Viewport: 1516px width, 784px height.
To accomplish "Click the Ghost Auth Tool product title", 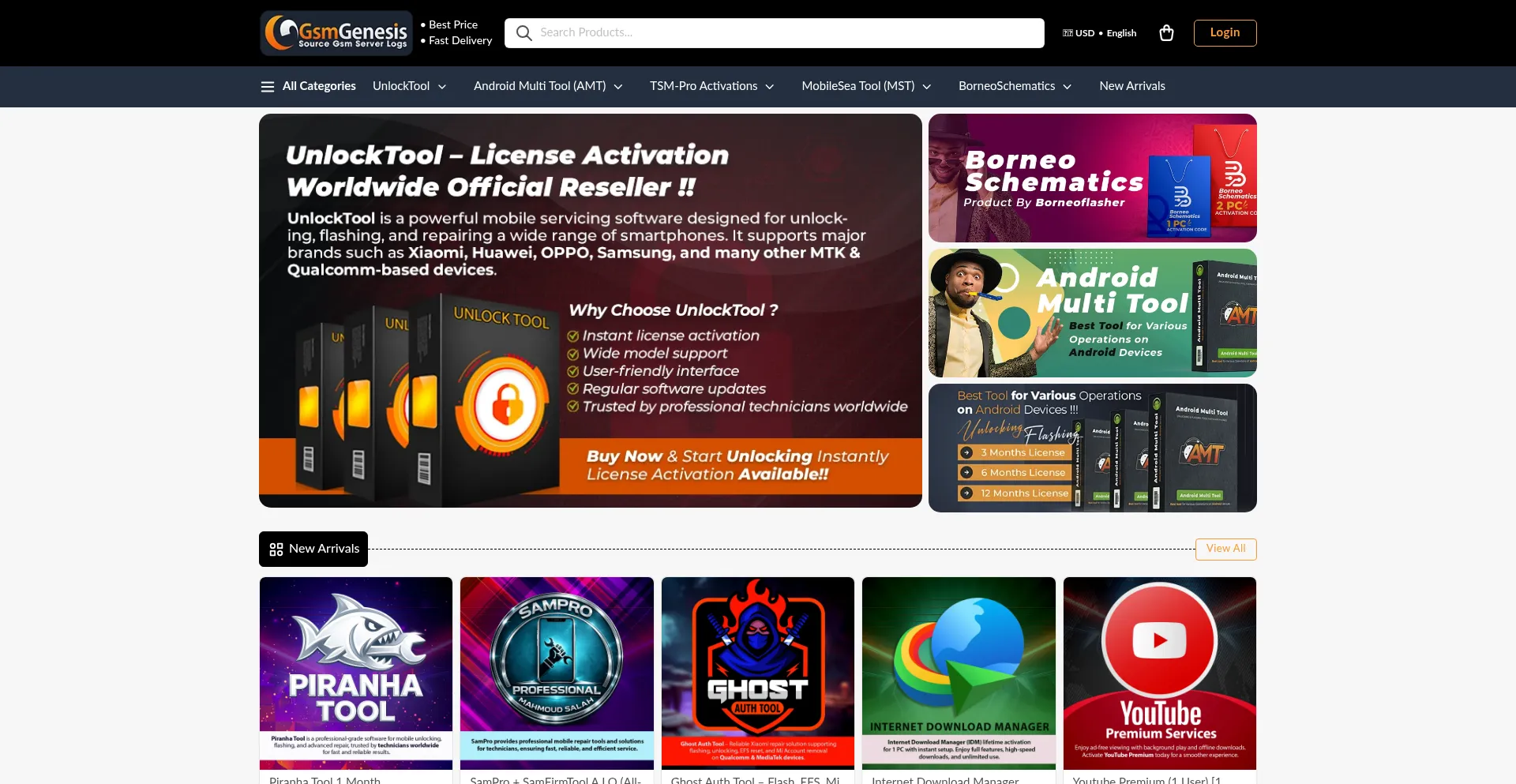I will pos(756,779).
